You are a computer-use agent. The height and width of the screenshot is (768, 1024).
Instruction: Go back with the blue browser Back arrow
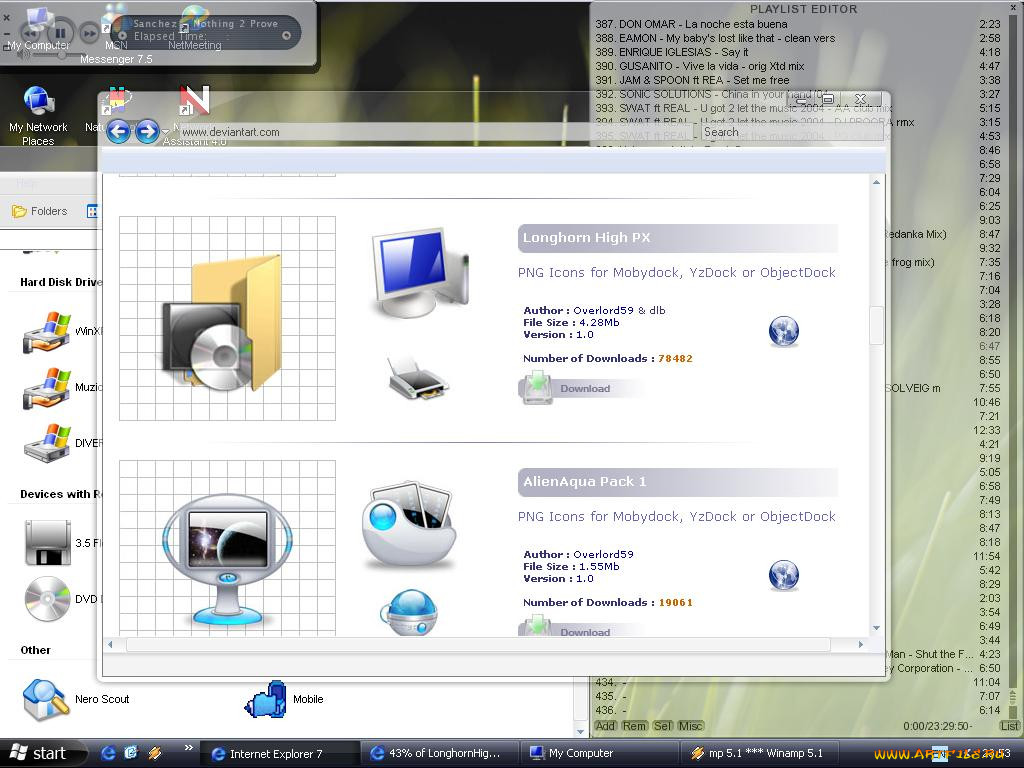click(118, 132)
